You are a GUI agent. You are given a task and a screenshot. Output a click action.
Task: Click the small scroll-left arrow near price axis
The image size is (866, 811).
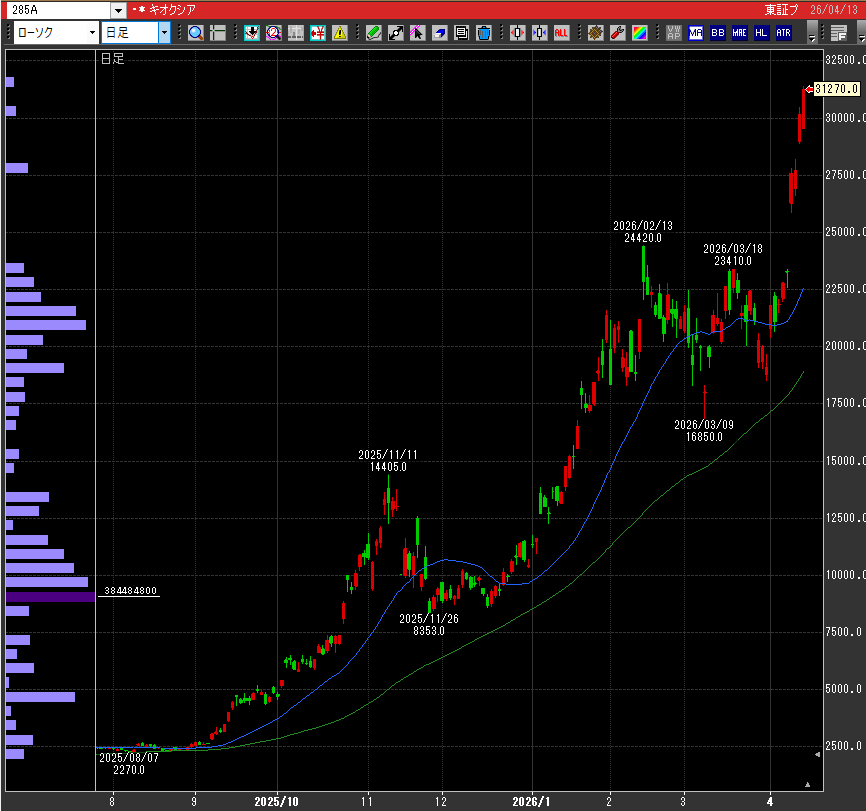point(817,755)
